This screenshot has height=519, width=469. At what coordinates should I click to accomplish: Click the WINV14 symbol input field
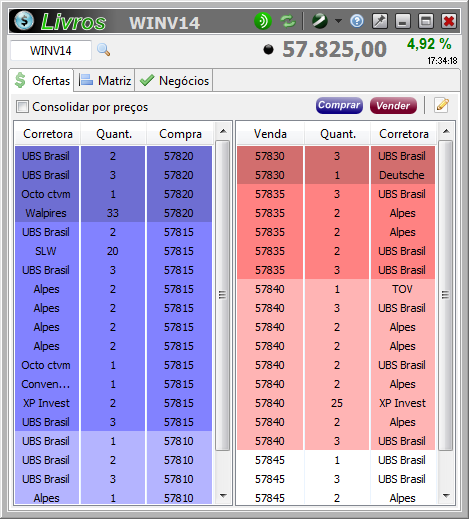coord(51,50)
